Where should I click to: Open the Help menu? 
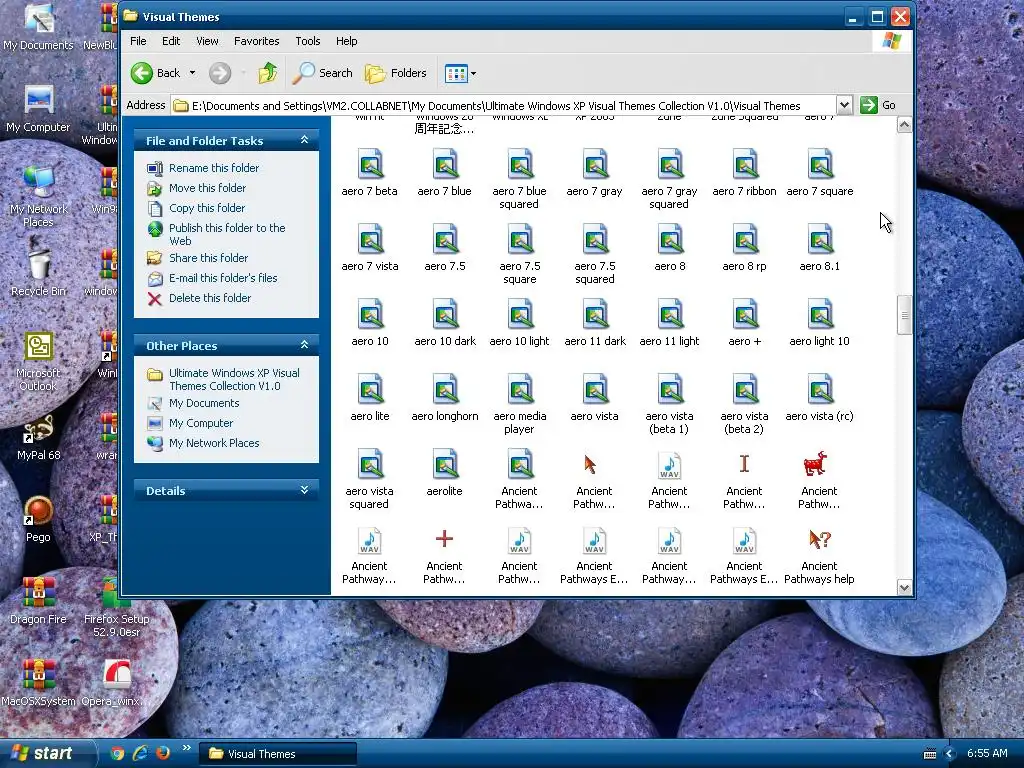[x=347, y=41]
